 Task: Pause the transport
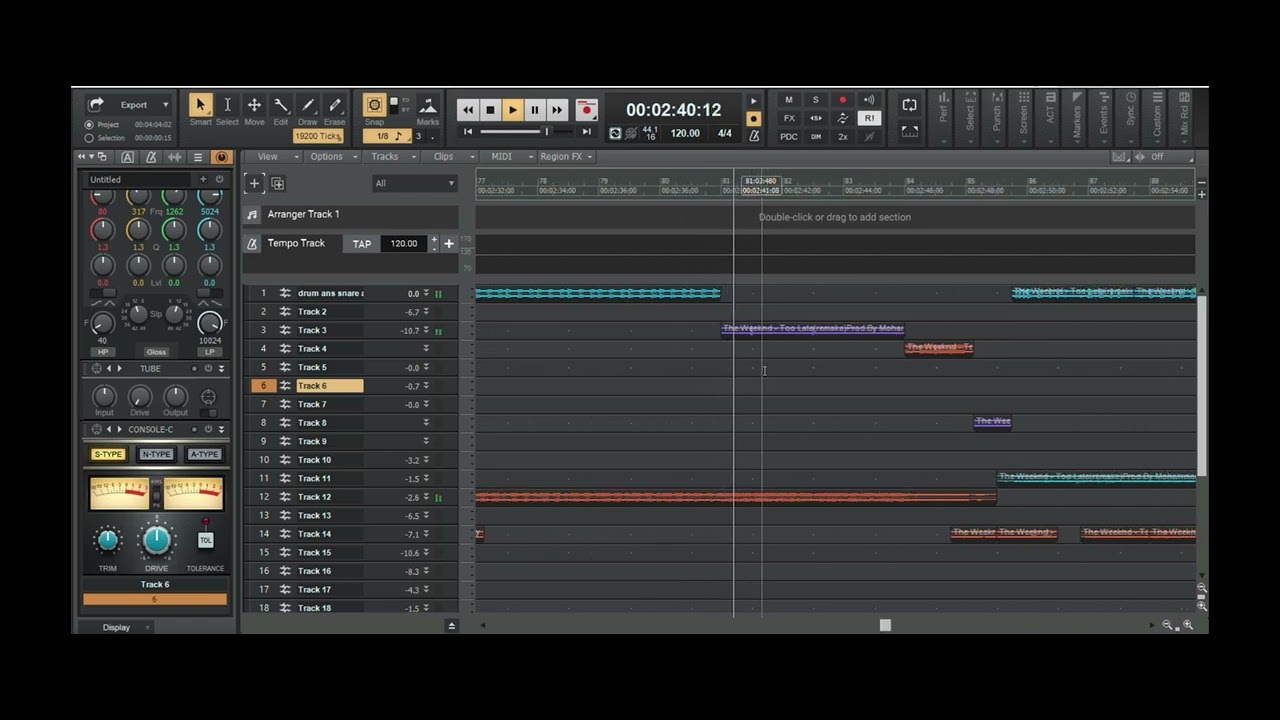(534, 110)
